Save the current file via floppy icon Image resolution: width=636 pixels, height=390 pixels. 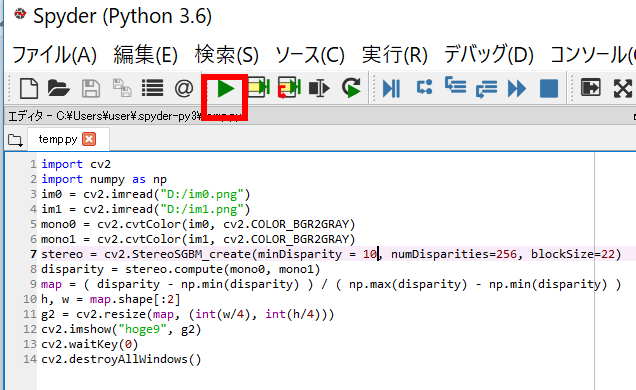91,88
